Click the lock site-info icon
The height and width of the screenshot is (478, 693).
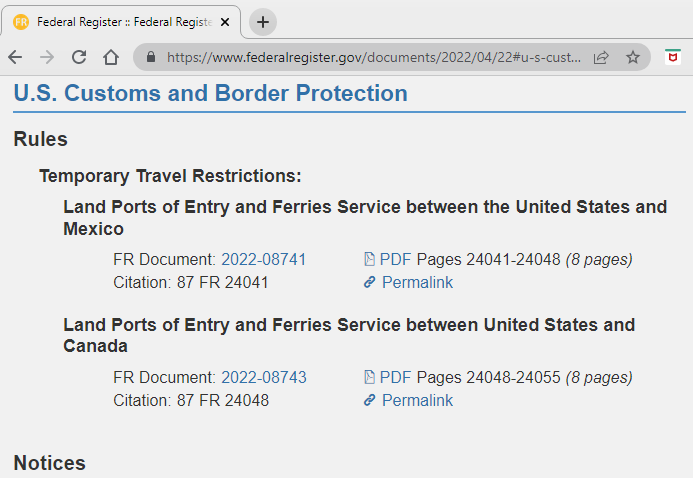[151, 57]
